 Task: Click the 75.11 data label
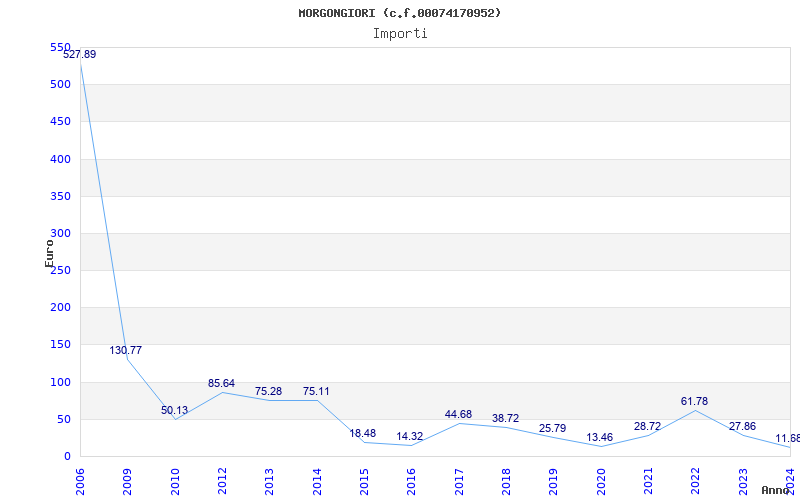pos(316,391)
